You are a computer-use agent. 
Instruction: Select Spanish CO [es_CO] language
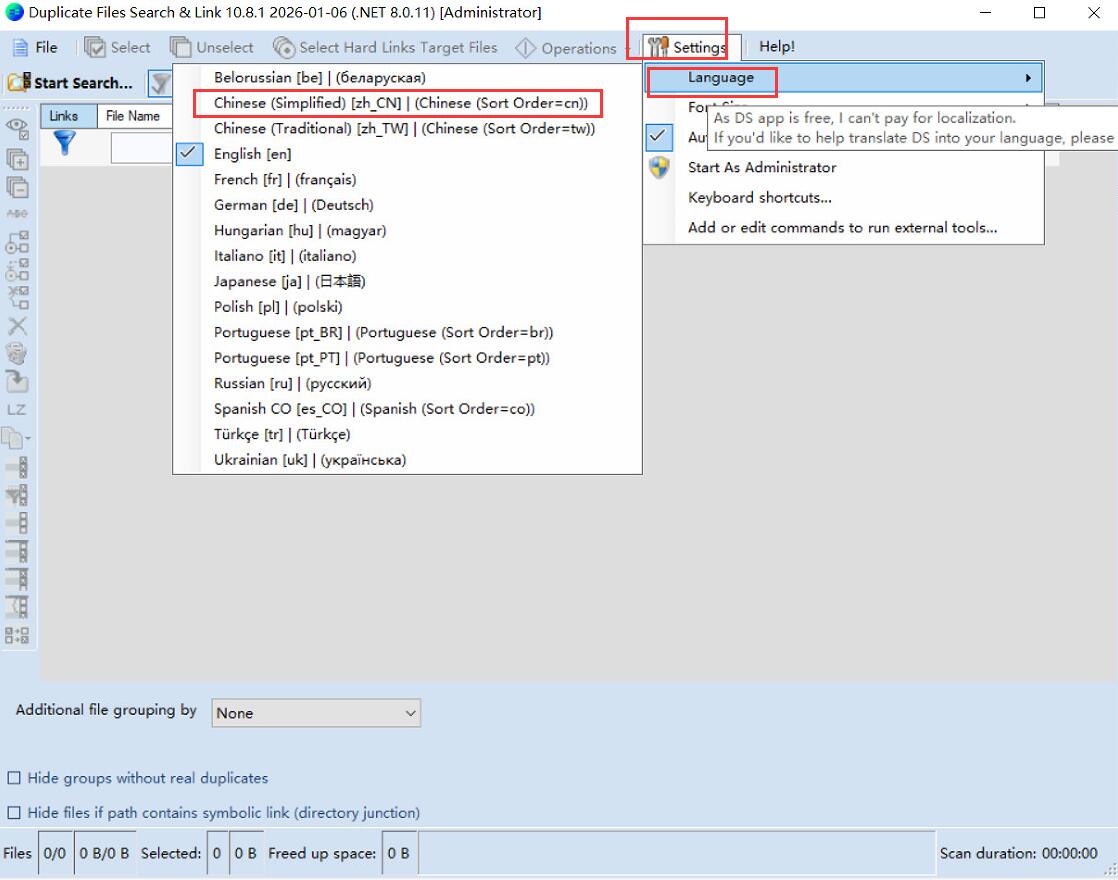407,409
